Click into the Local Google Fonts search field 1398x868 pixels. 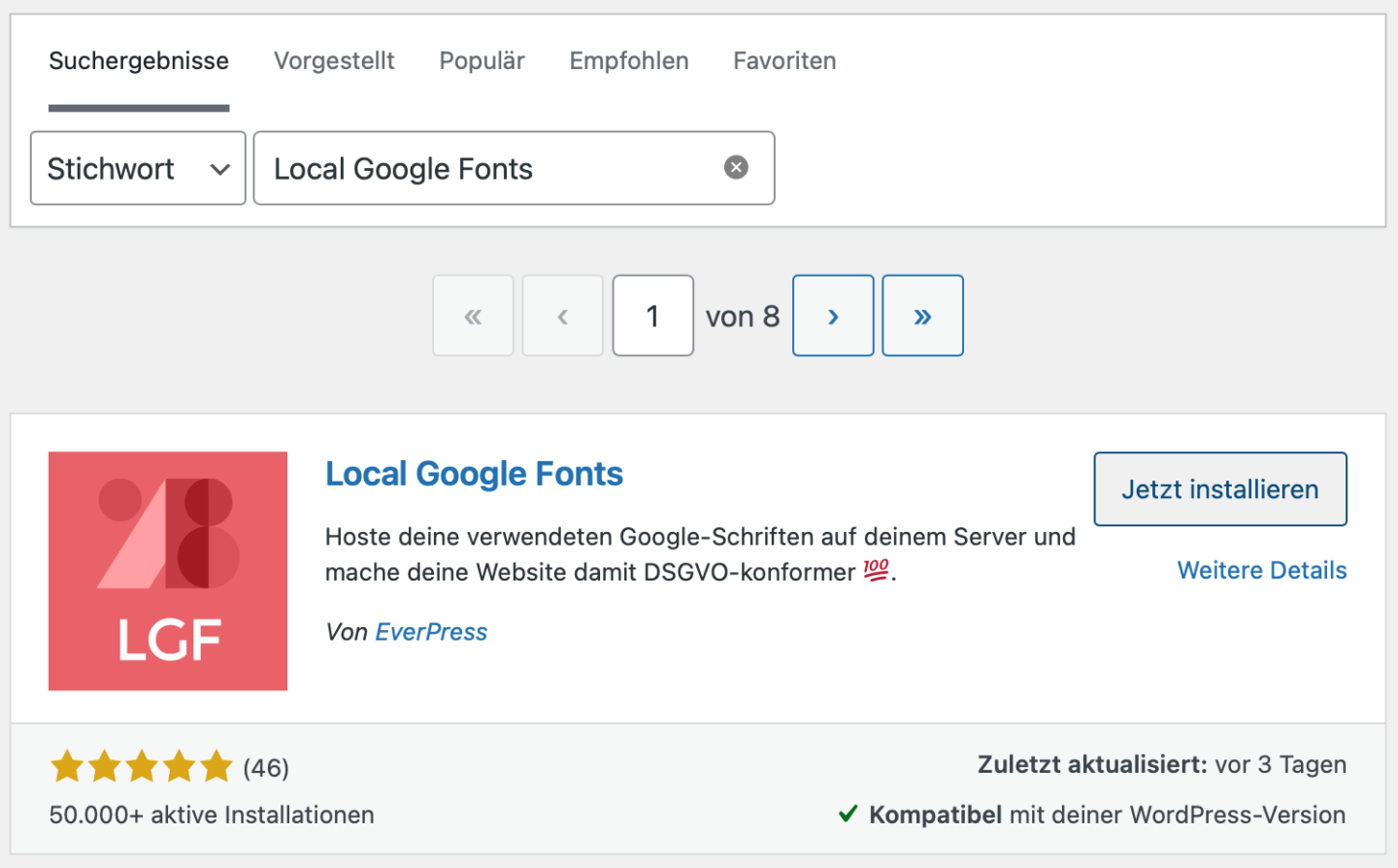pyautogui.click(x=514, y=168)
